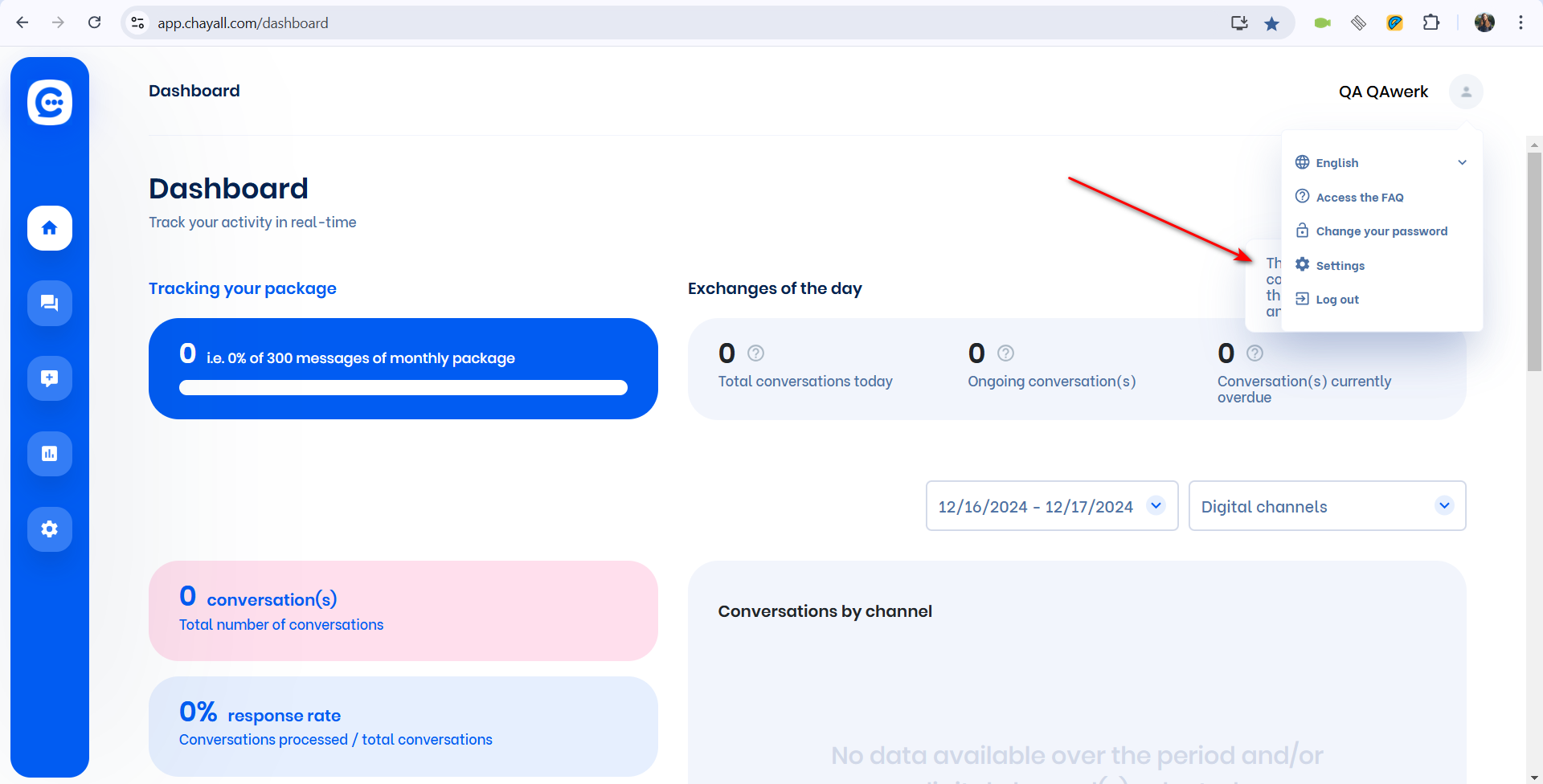Bookmark this page with the star icon
This screenshot has width=1543, height=784.
pyautogui.click(x=1271, y=23)
